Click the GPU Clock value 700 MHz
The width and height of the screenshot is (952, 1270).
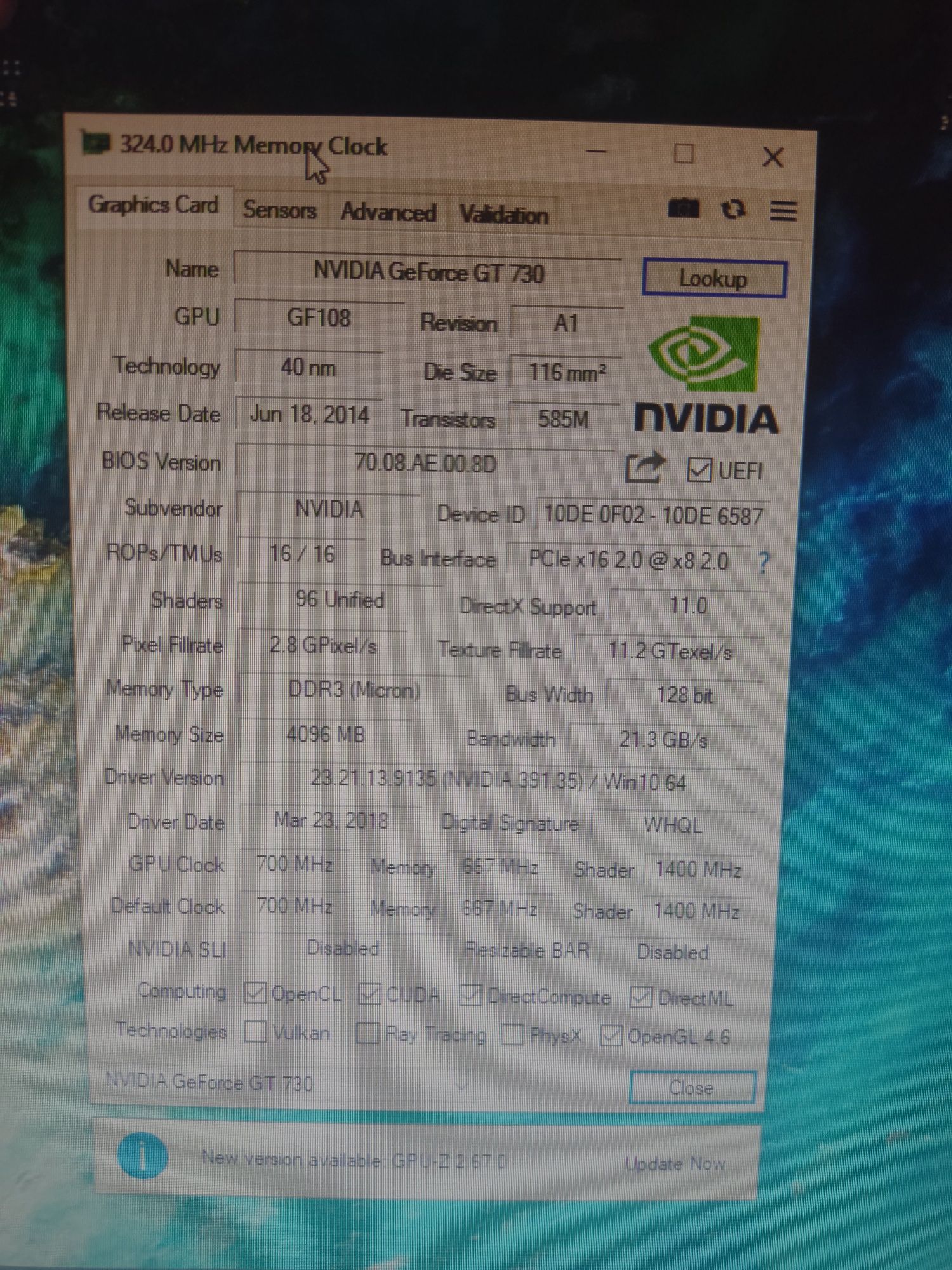pyautogui.click(x=294, y=864)
